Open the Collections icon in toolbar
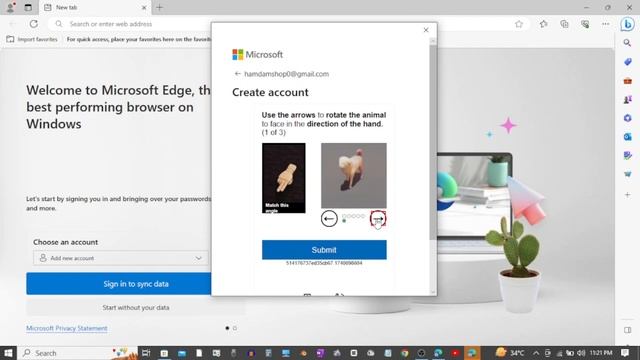Viewport: 640px width, 360px height. click(564, 24)
